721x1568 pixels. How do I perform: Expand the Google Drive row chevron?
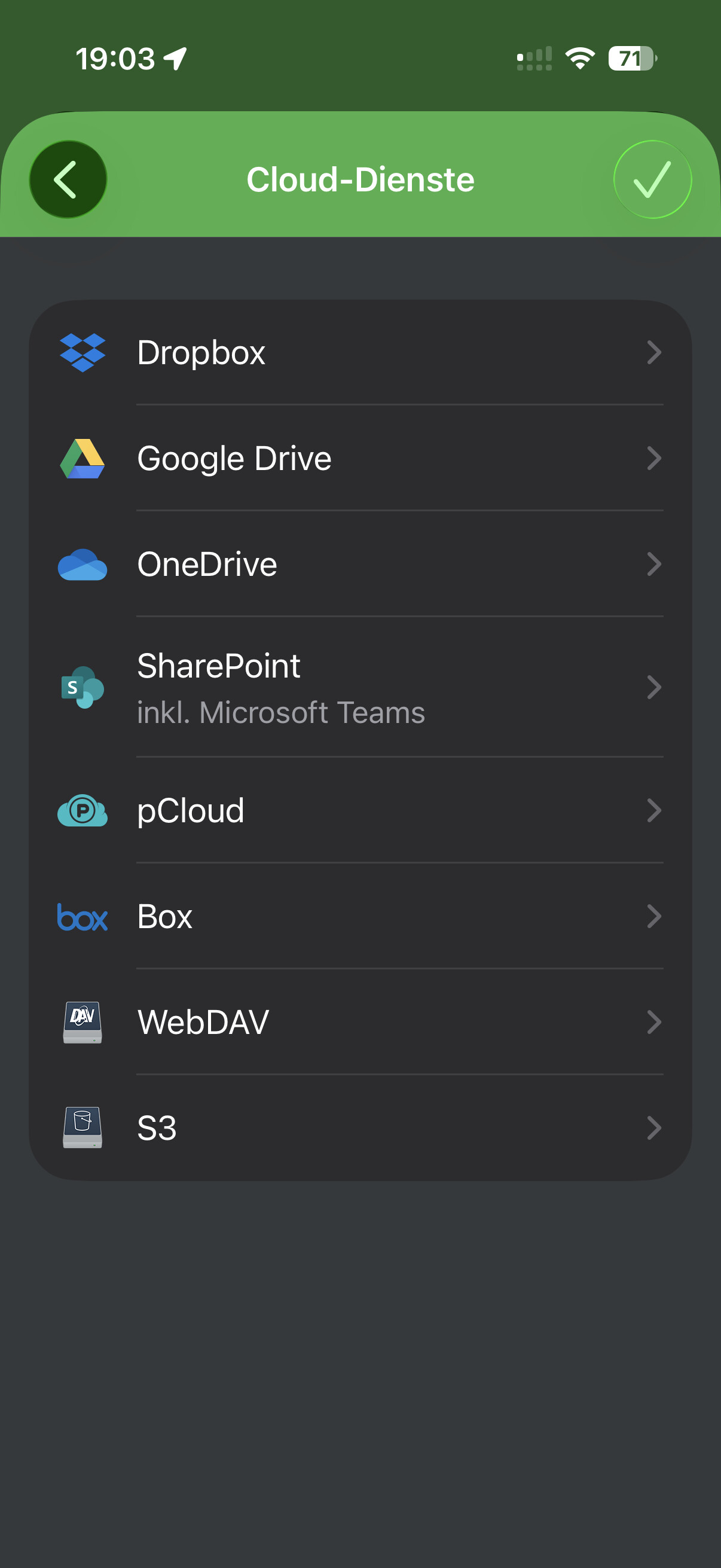(654, 458)
